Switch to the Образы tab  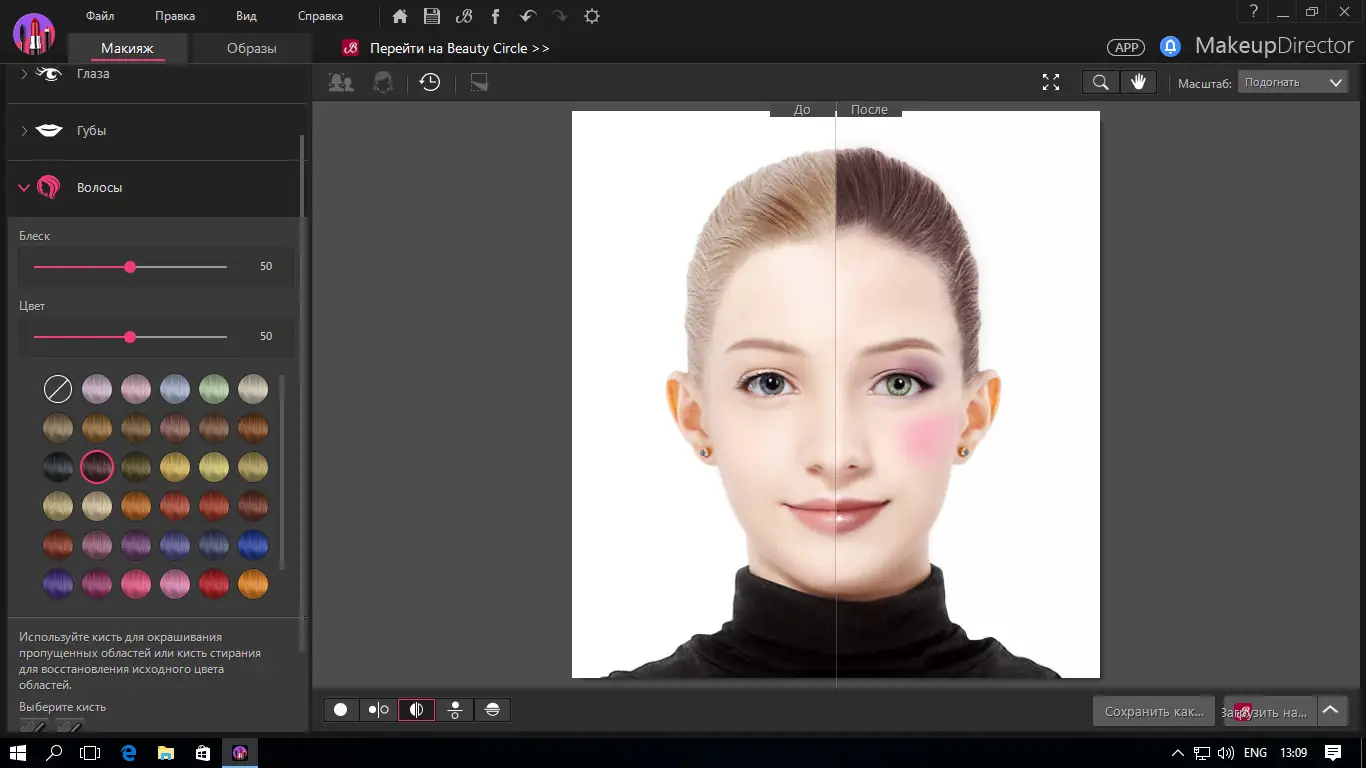(251, 48)
